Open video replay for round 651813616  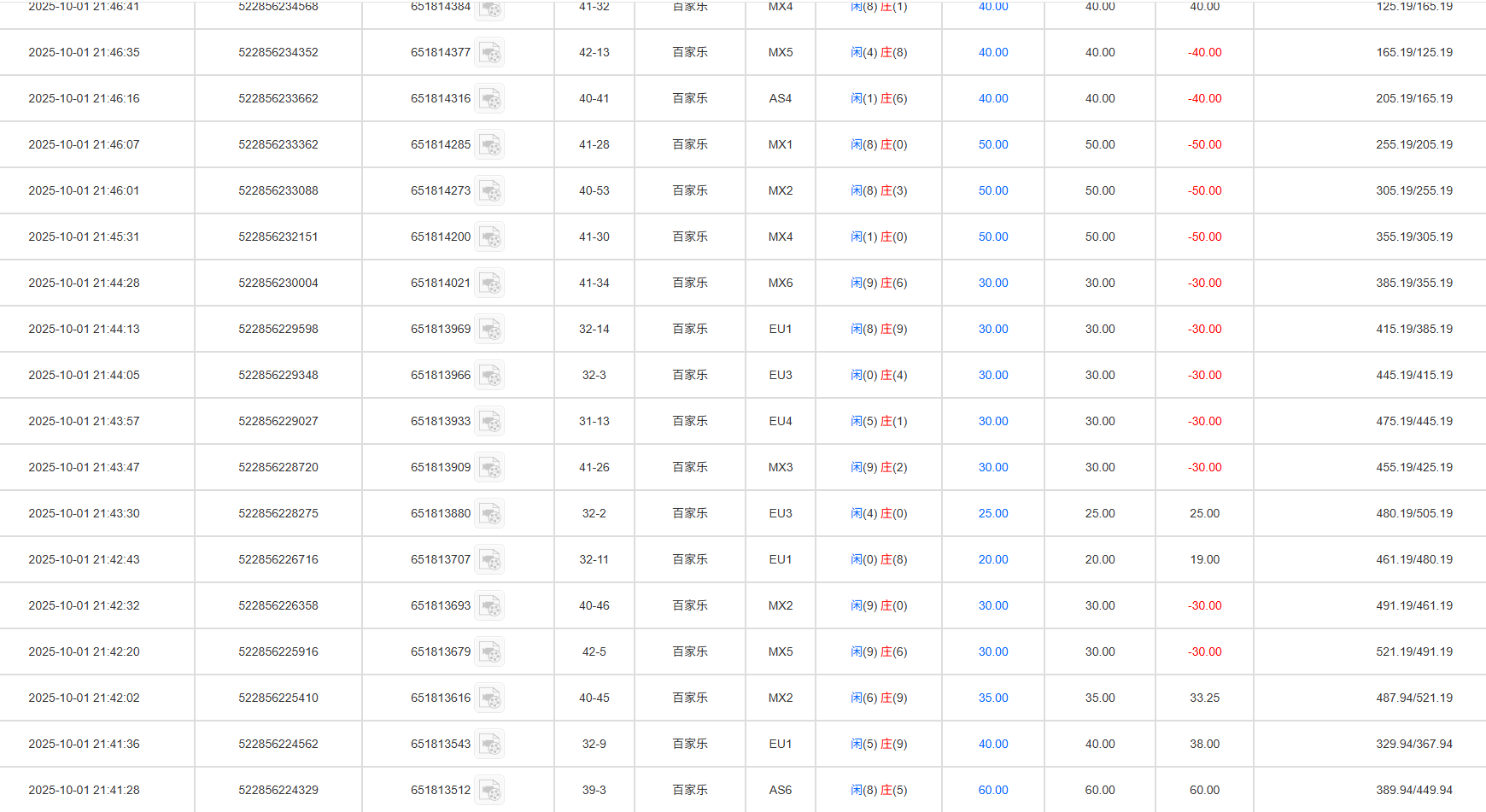click(489, 698)
